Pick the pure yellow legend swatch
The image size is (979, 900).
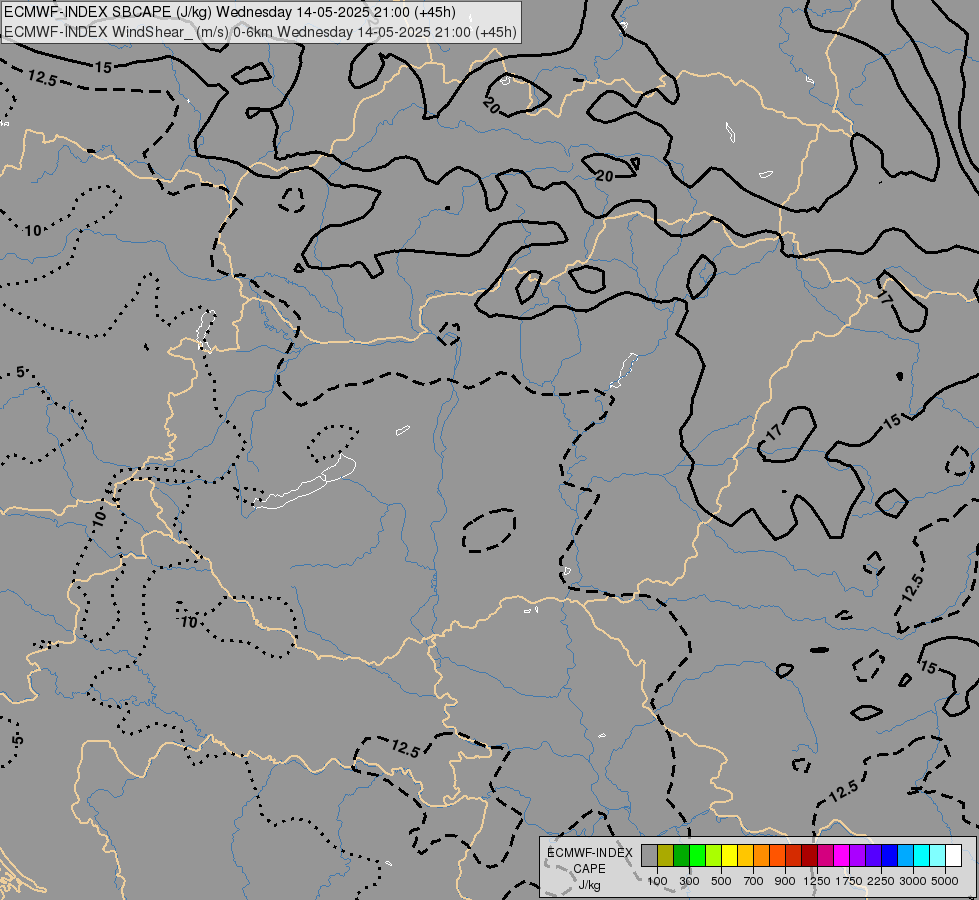click(x=729, y=855)
